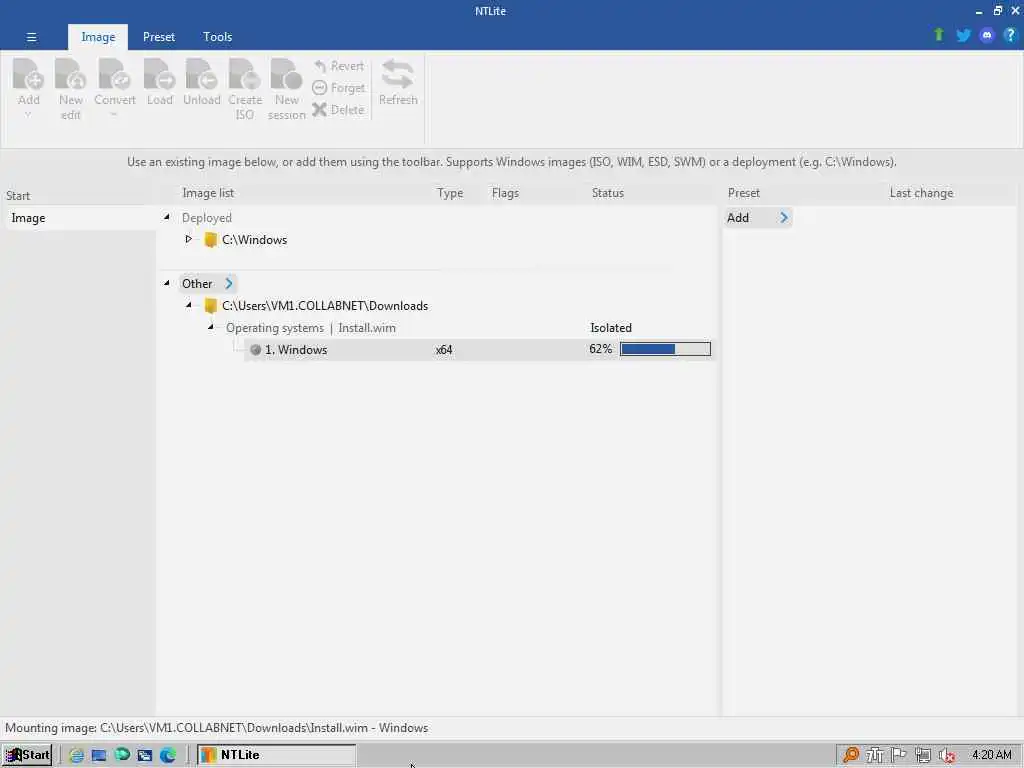This screenshot has height=768, width=1024.
Task: Click the Preset column header
Action: click(x=743, y=193)
